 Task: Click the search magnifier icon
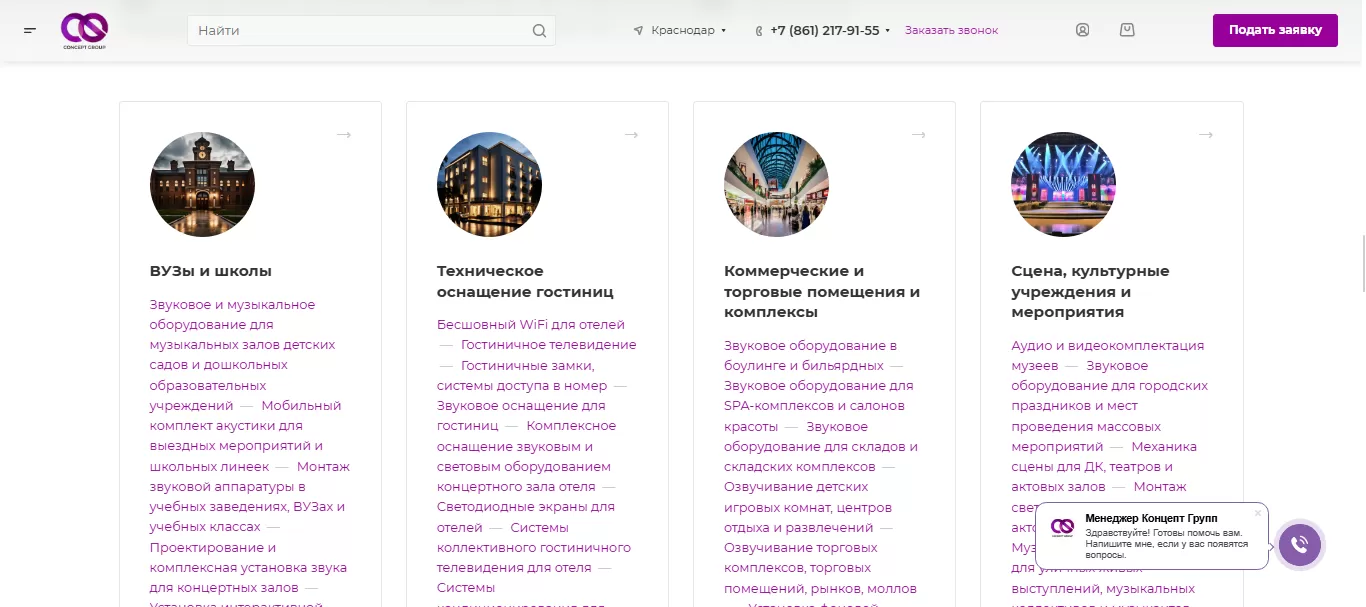click(539, 31)
